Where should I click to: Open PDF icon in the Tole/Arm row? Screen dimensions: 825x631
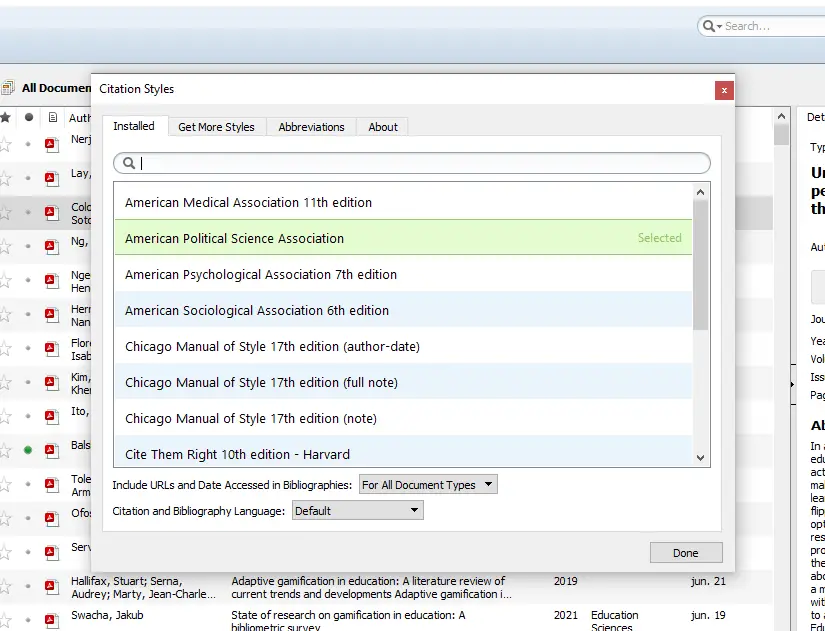51,484
